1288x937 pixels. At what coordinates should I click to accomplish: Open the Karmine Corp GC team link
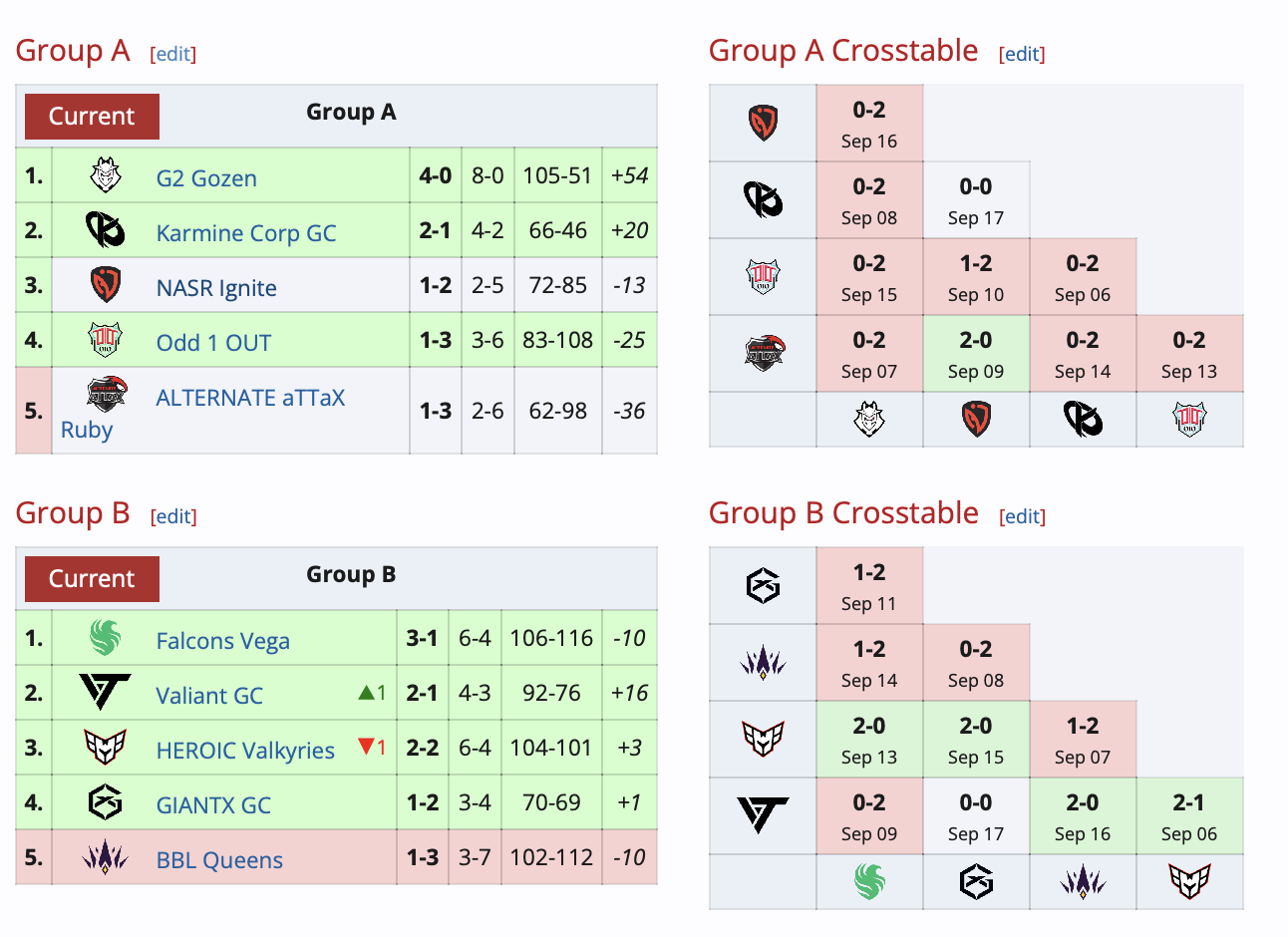(x=246, y=233)
